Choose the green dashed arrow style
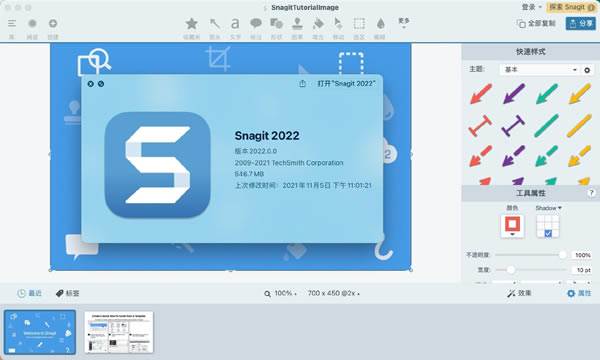Image resolution: width=600 pixels, height=360 pixels. [x=547, y=156]
